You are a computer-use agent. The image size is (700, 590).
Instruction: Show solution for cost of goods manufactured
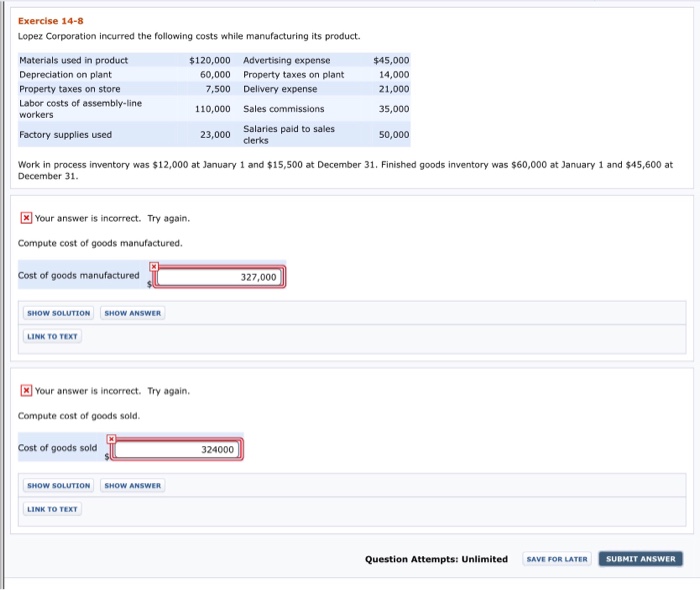[x=59, y=313]
